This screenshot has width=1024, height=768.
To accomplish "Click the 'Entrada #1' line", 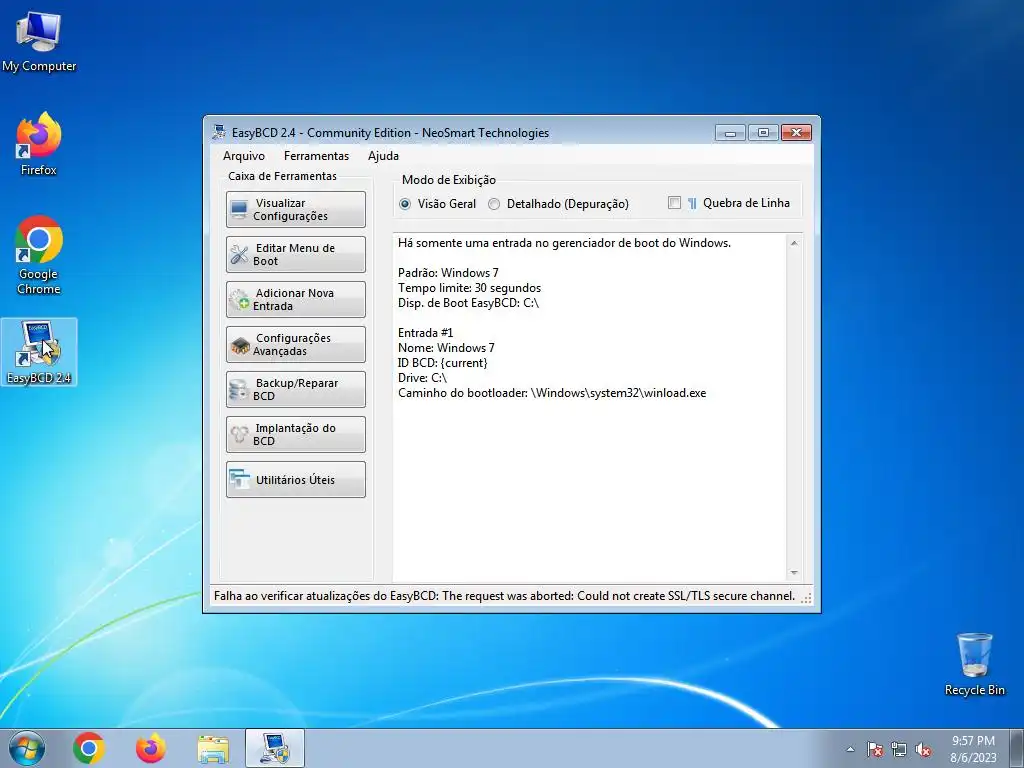I will 425,333.
